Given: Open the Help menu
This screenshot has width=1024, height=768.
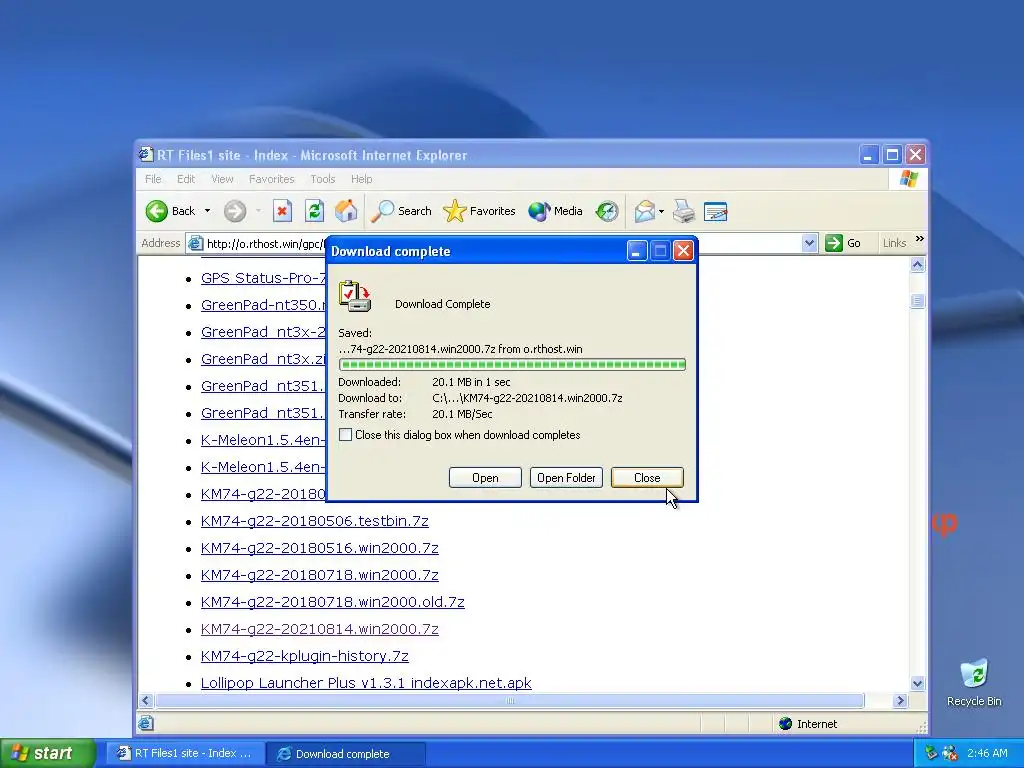Looking at the screenshot, I should (361, 179).
